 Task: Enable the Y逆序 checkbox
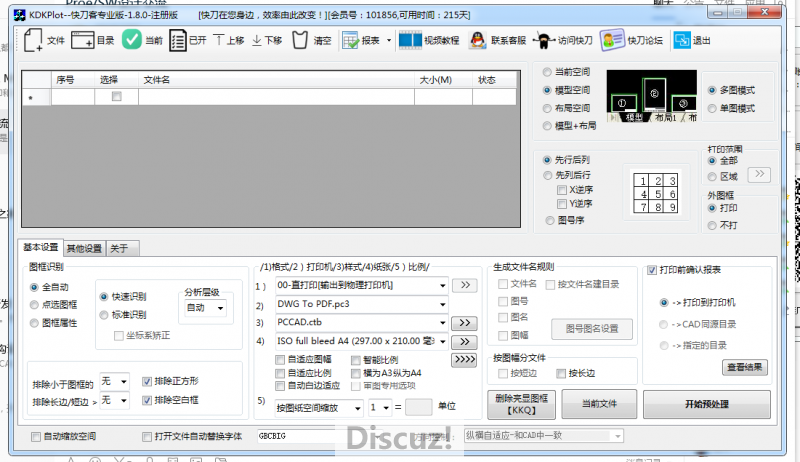tap(562, 203)
